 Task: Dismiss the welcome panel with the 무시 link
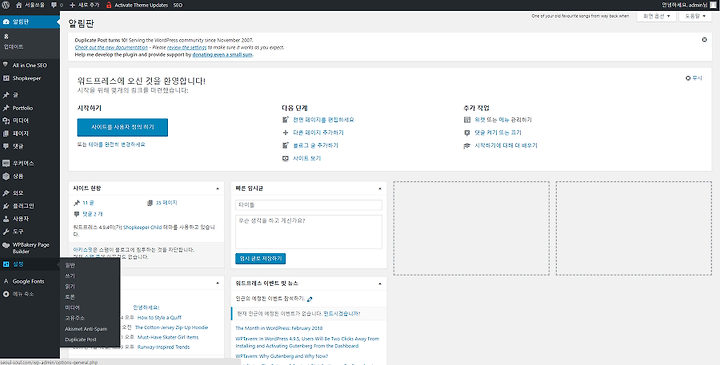tap(694, 79)
